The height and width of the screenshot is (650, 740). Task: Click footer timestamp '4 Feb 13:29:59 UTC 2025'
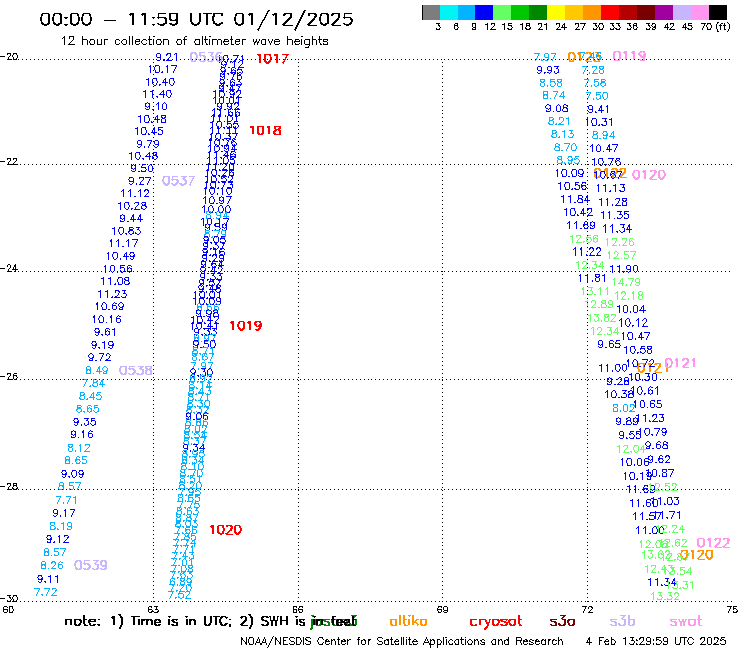pyautogui.click(x=656, y=641)
